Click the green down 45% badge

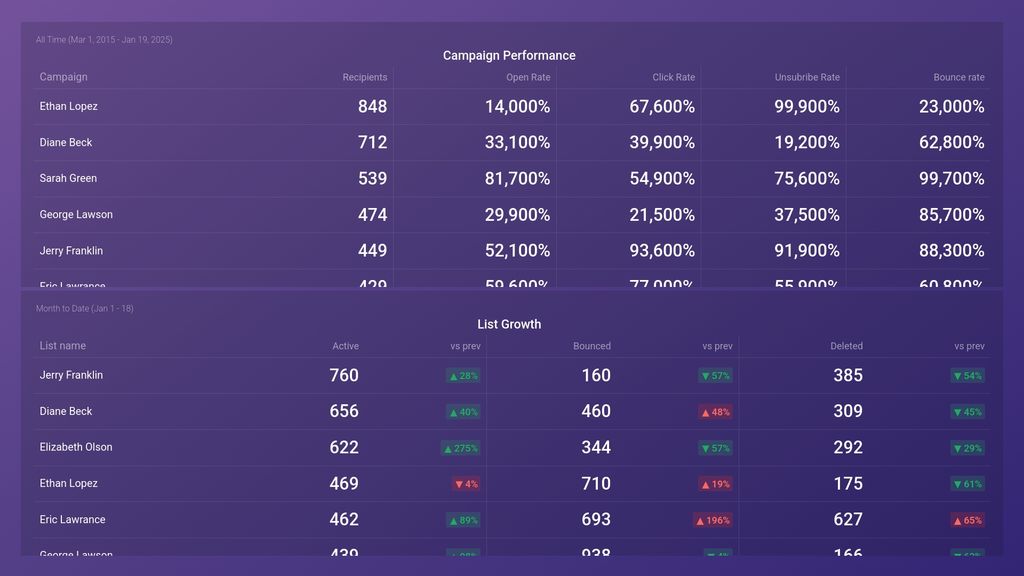click(967, 412)
